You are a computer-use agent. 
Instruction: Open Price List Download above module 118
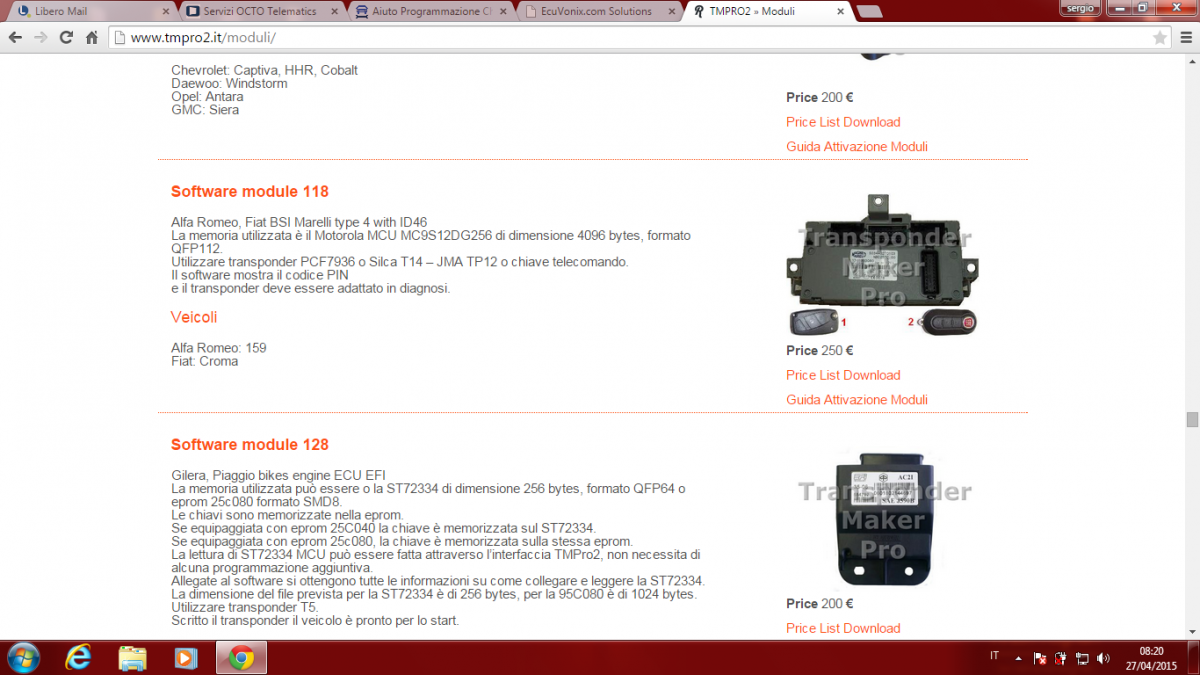(x=843, y=122)
